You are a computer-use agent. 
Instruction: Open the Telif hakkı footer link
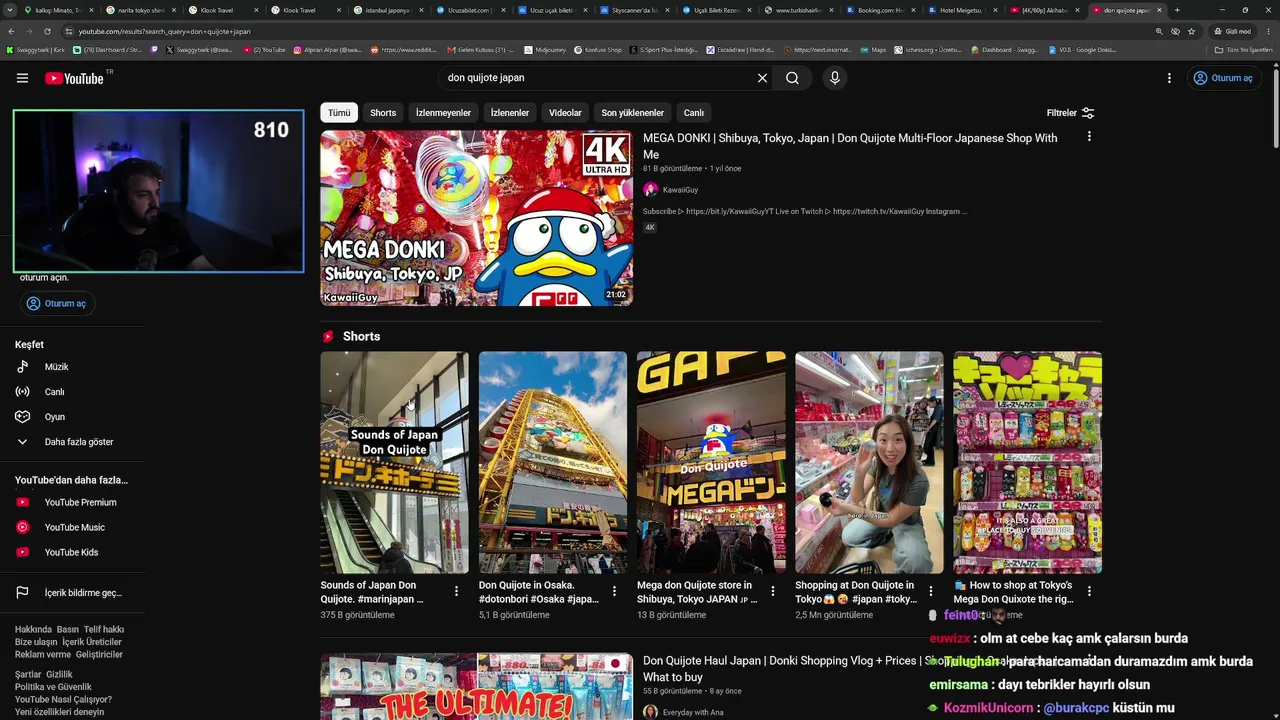[x=104, y=630]
